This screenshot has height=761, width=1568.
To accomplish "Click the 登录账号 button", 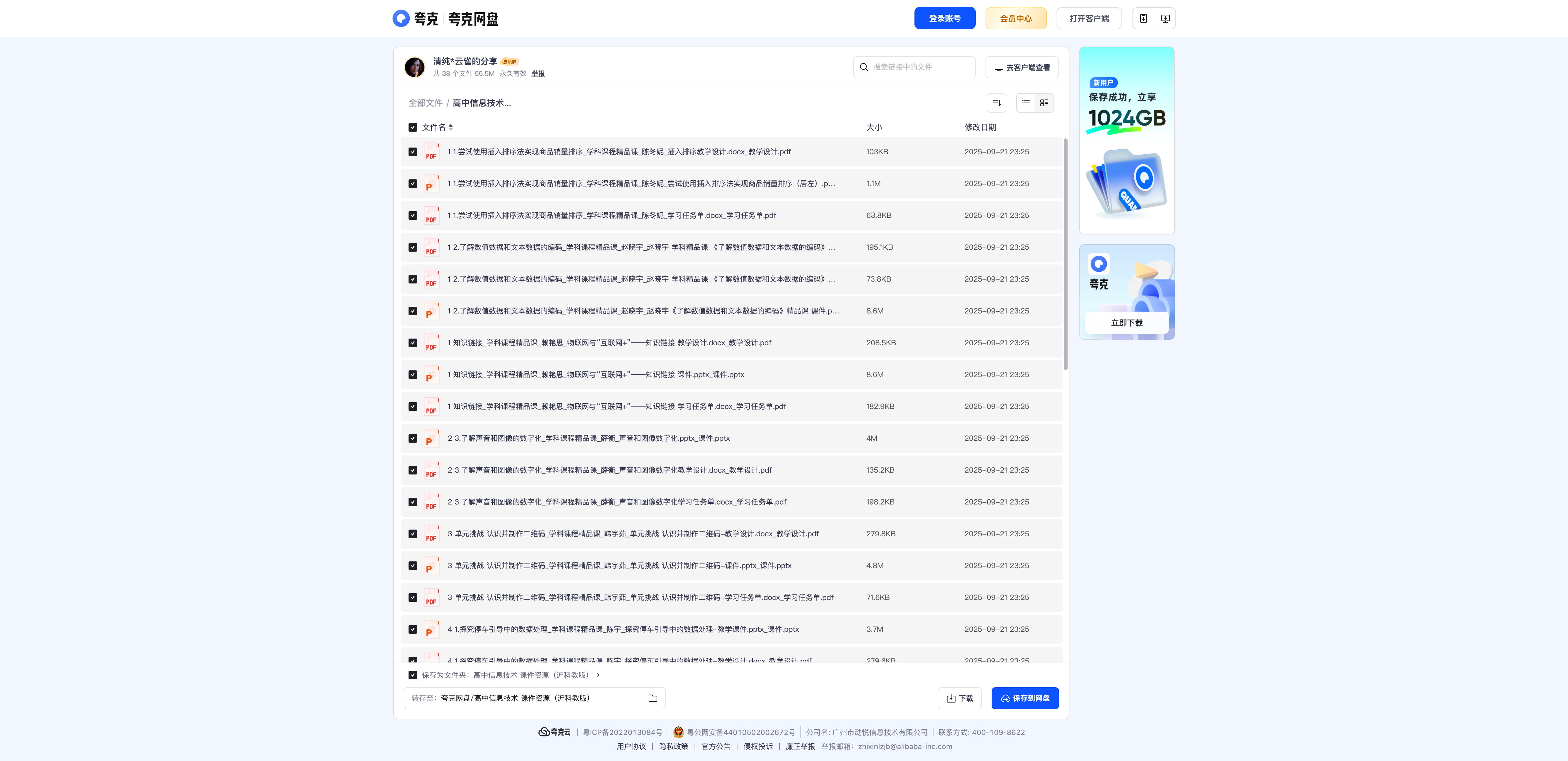I will click(x=945, y=18).
